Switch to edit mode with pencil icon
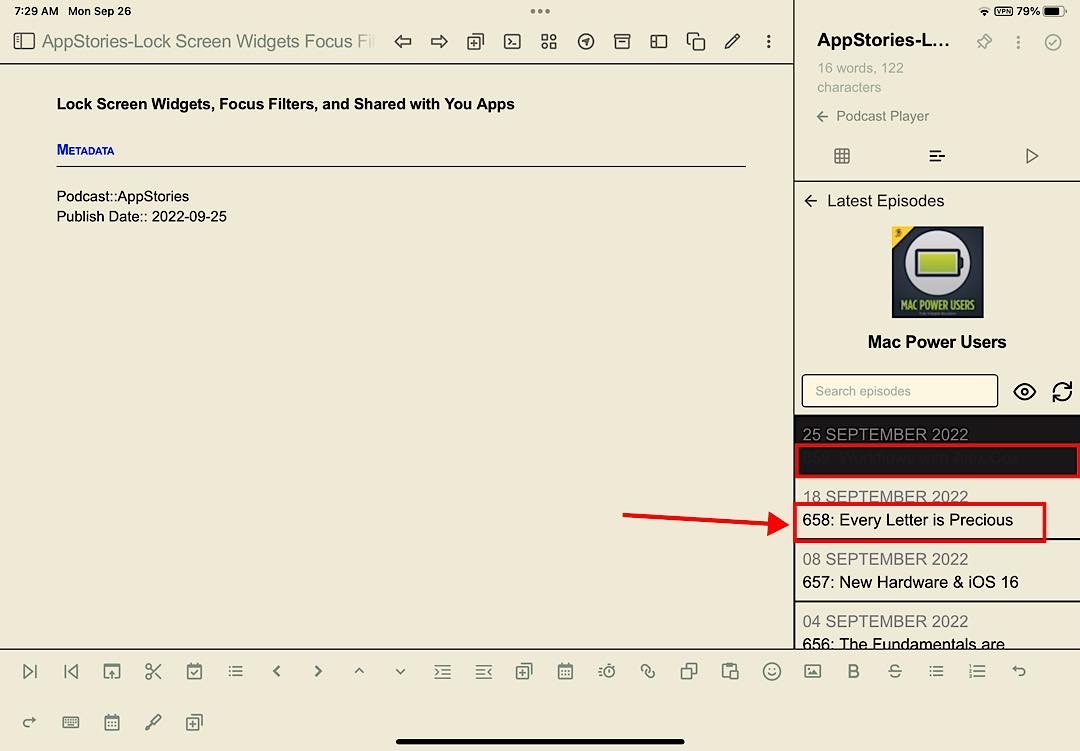Image resolution: width=1080 pixels, height=751 pixels. pyautogui.click(x=732, y=42)
